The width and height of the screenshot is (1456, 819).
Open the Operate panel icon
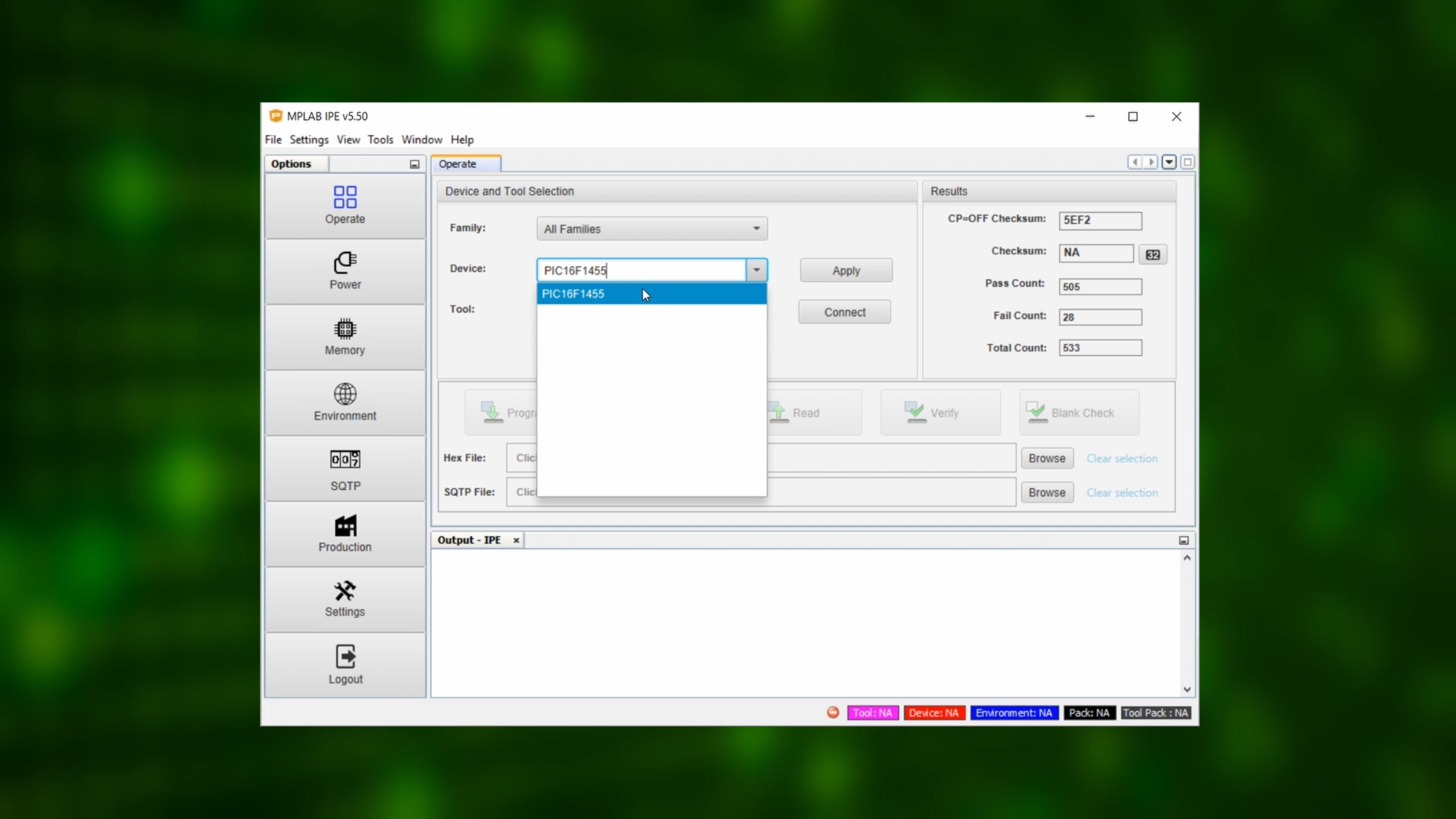345,198
